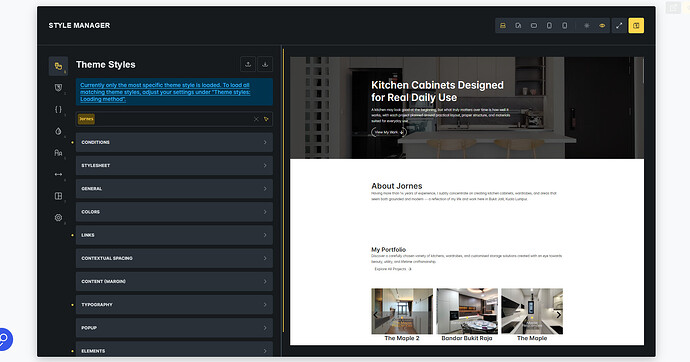Expand the Typography section
The height and width of the screenshot is (362, 690).
click(x=174, y=305)
